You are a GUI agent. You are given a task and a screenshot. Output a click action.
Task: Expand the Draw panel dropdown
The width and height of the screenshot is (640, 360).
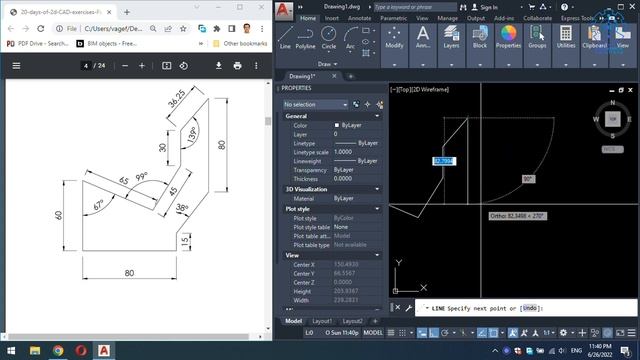(x=327, y=64)
